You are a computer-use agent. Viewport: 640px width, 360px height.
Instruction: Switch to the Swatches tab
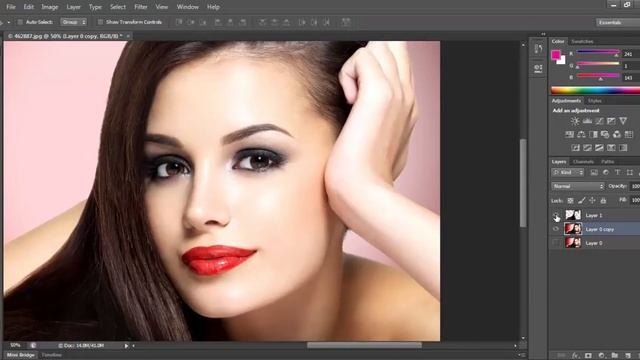tap(582, 42)
